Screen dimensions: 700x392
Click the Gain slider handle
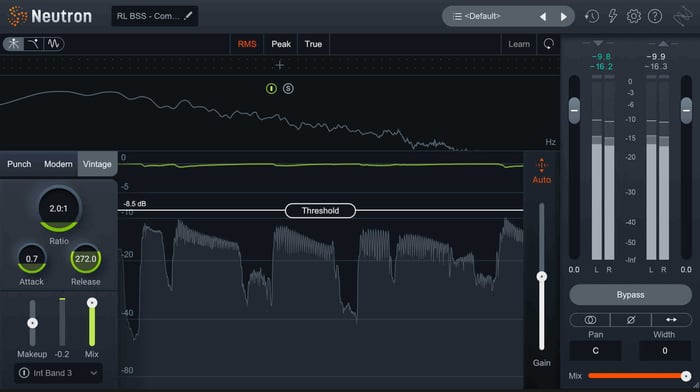point(542,276)
